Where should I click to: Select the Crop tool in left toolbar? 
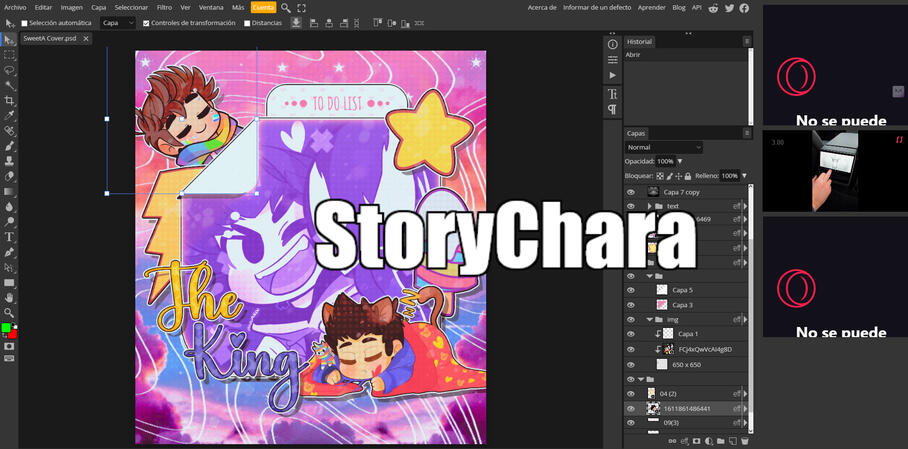click(x=9, y=101)
